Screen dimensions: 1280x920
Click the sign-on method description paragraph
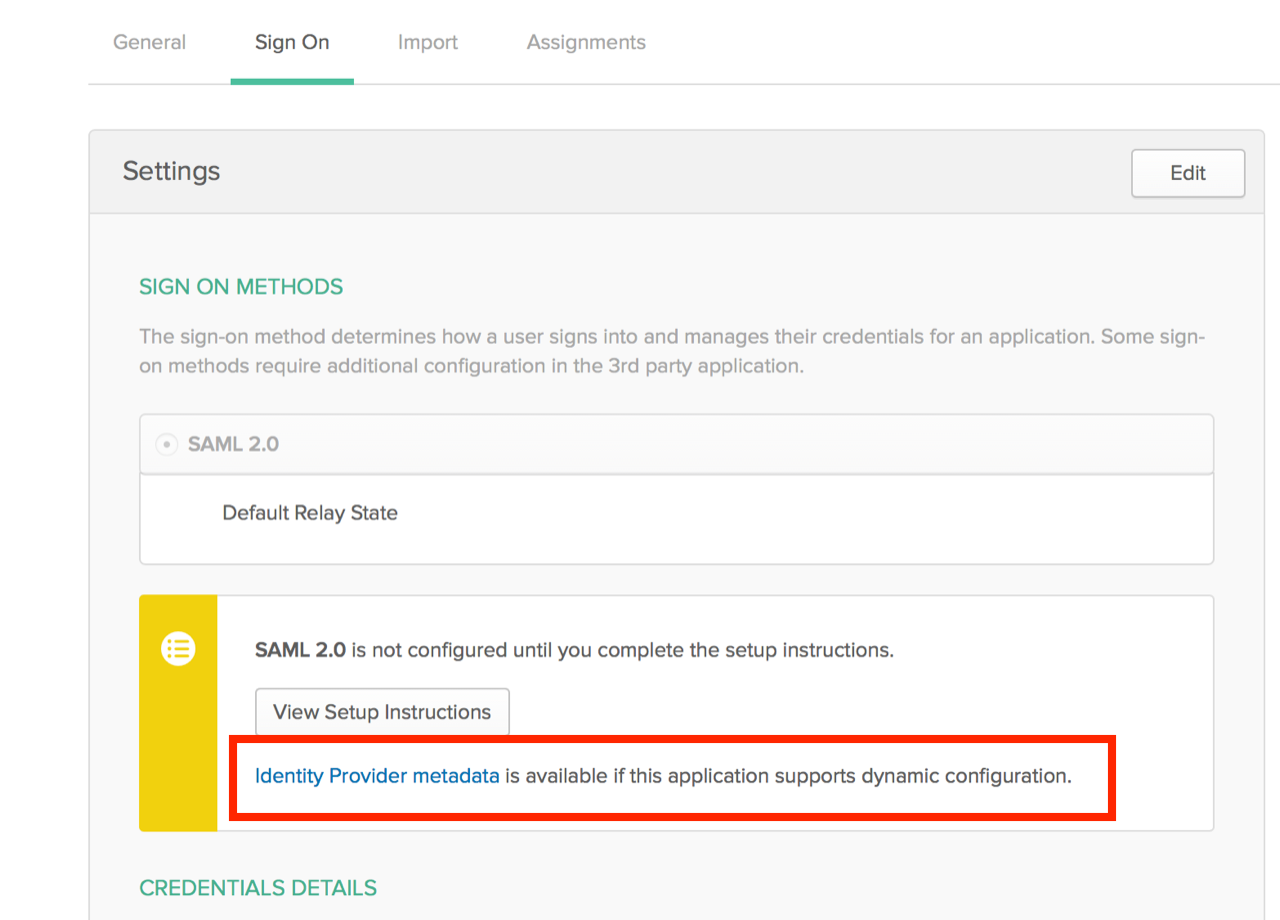point(672,351)
